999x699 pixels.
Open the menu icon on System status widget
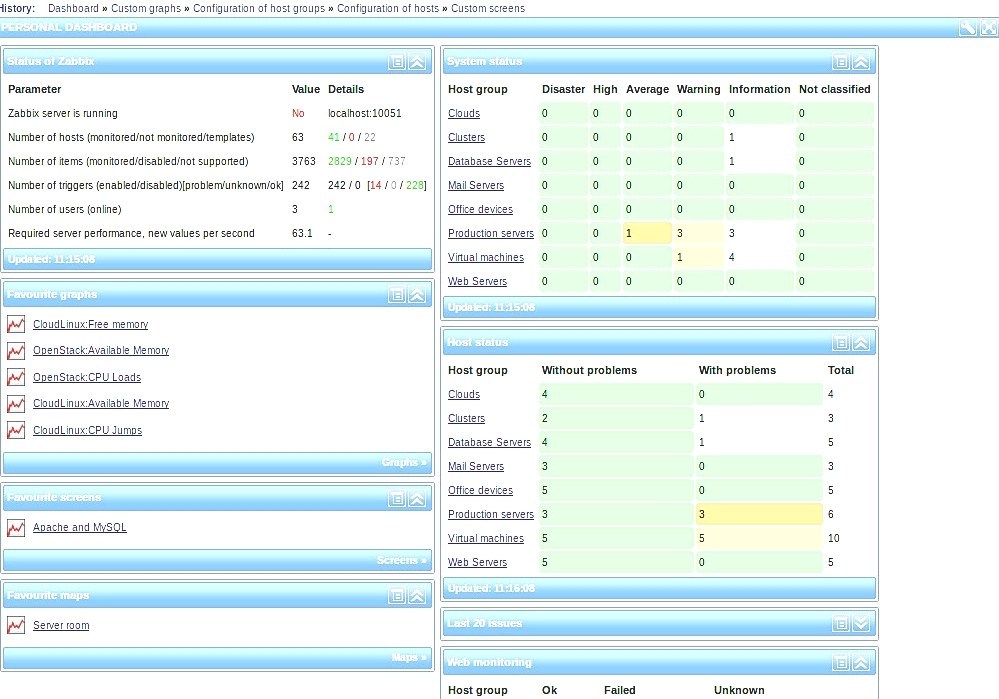coord(841,61)
